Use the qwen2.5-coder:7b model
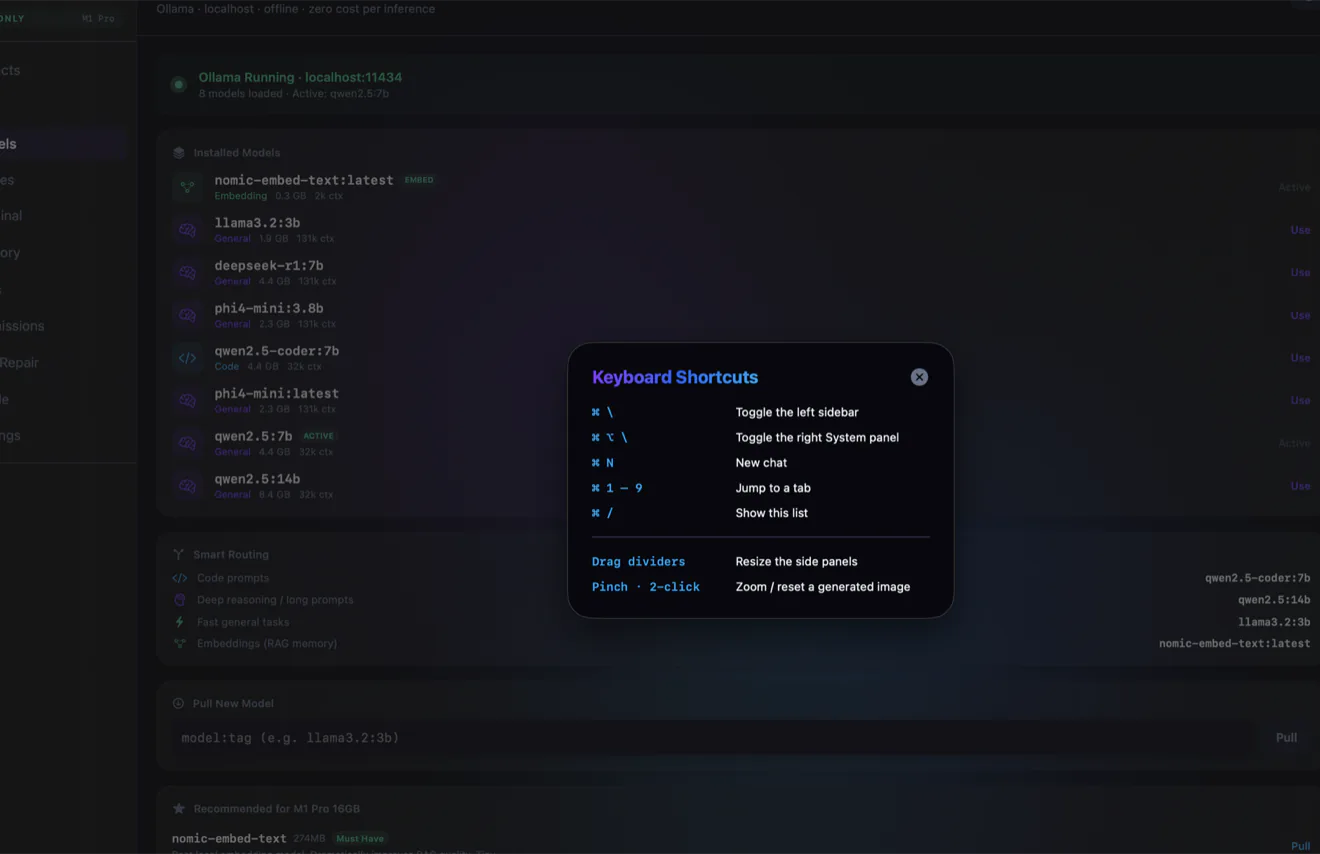 click(1300, 358)
